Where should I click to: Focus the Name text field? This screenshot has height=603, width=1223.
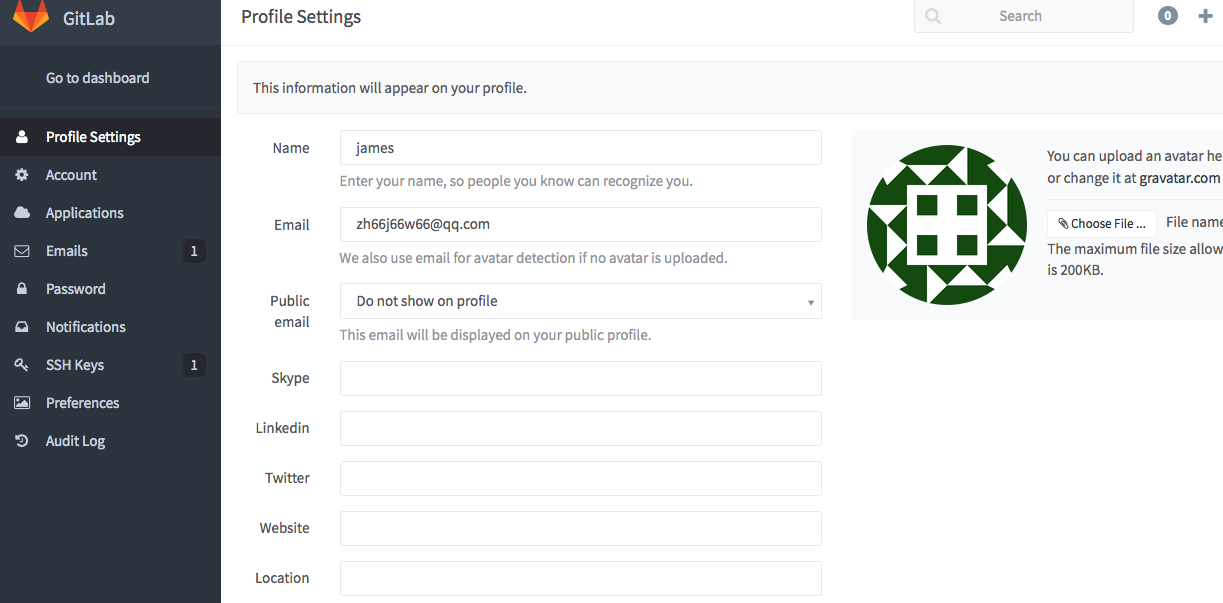[580, 148]
